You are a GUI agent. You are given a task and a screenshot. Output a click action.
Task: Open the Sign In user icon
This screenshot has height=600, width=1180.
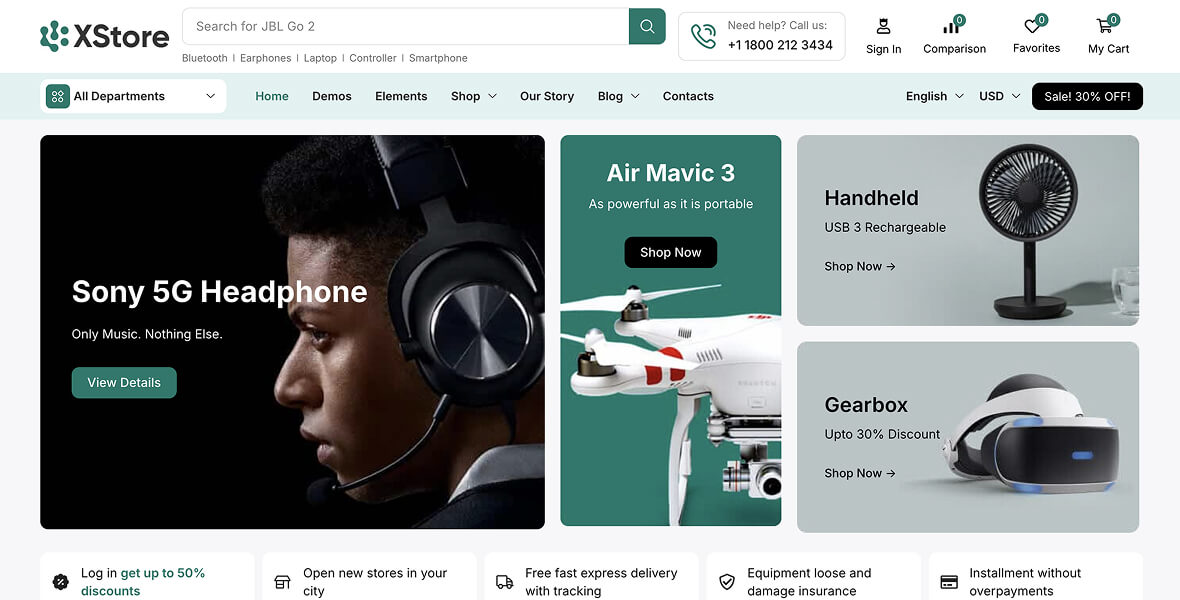point(883,26)
